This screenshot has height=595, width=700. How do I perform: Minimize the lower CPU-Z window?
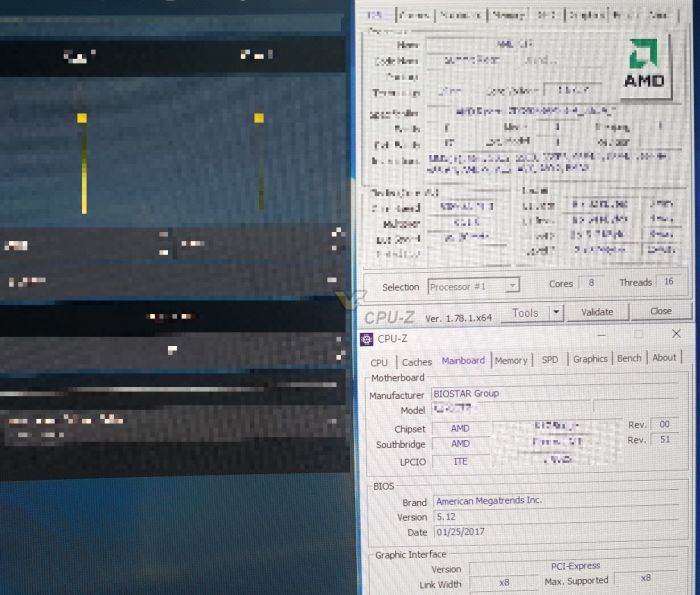click(601, 335)
